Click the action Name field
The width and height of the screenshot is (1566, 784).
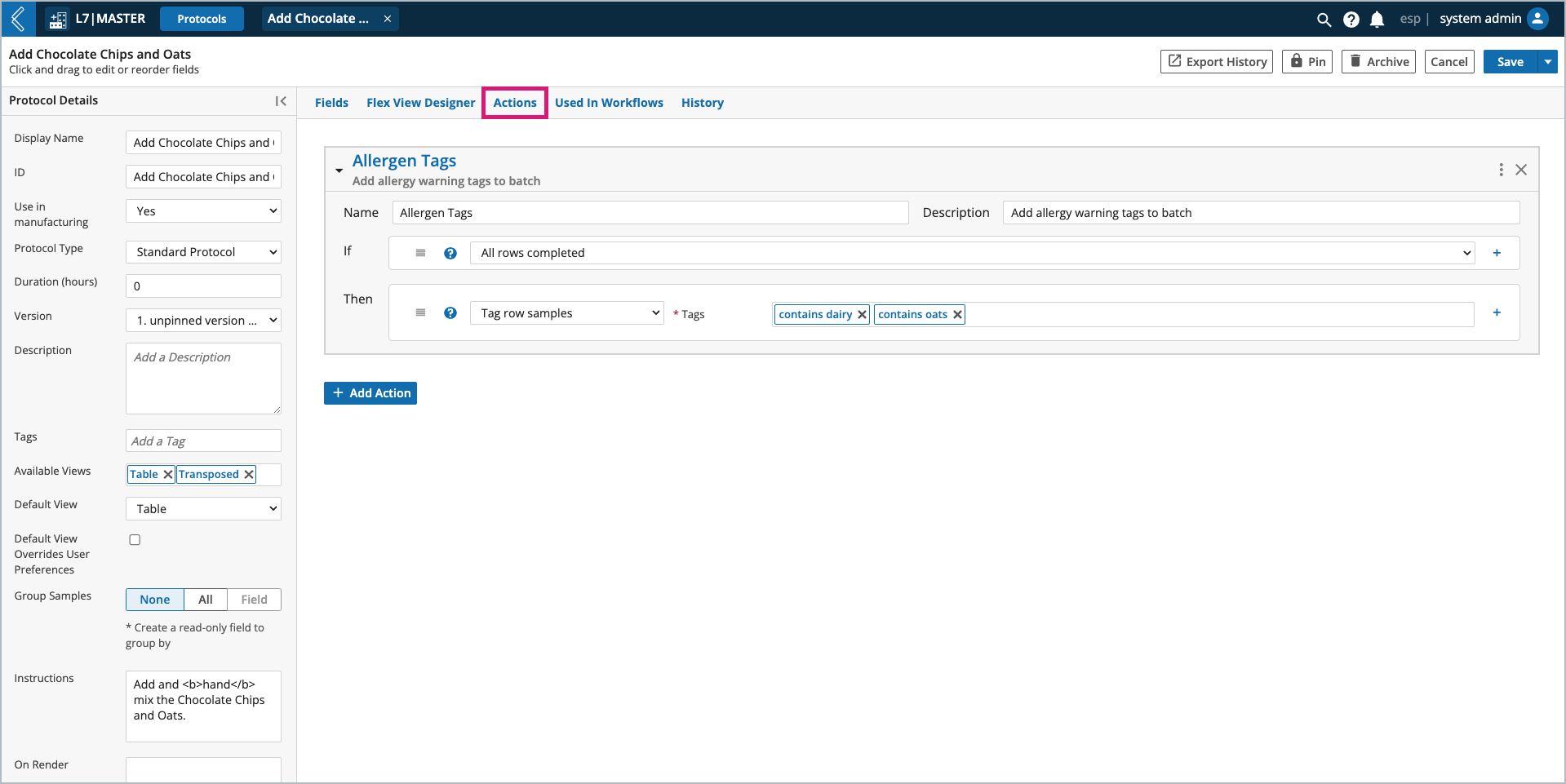point(650,213)
